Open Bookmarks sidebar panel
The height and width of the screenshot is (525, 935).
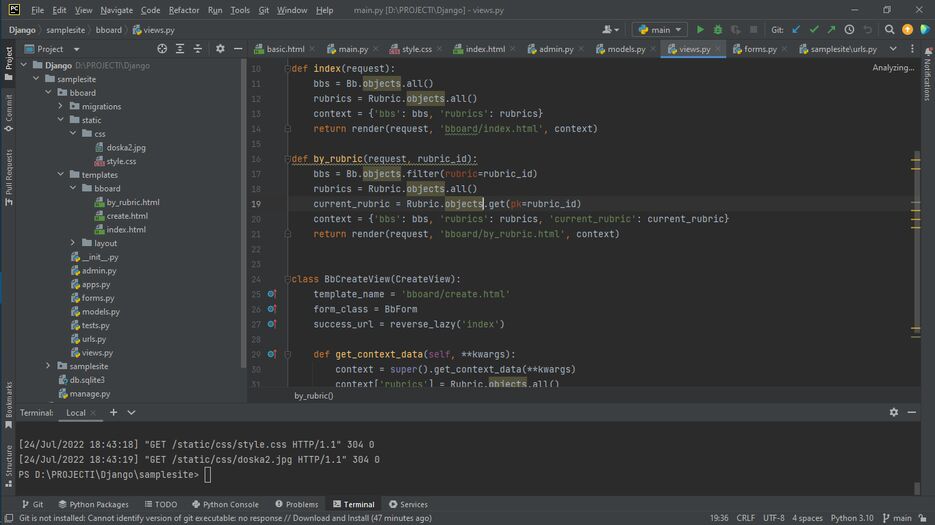[x=8, y=405]
